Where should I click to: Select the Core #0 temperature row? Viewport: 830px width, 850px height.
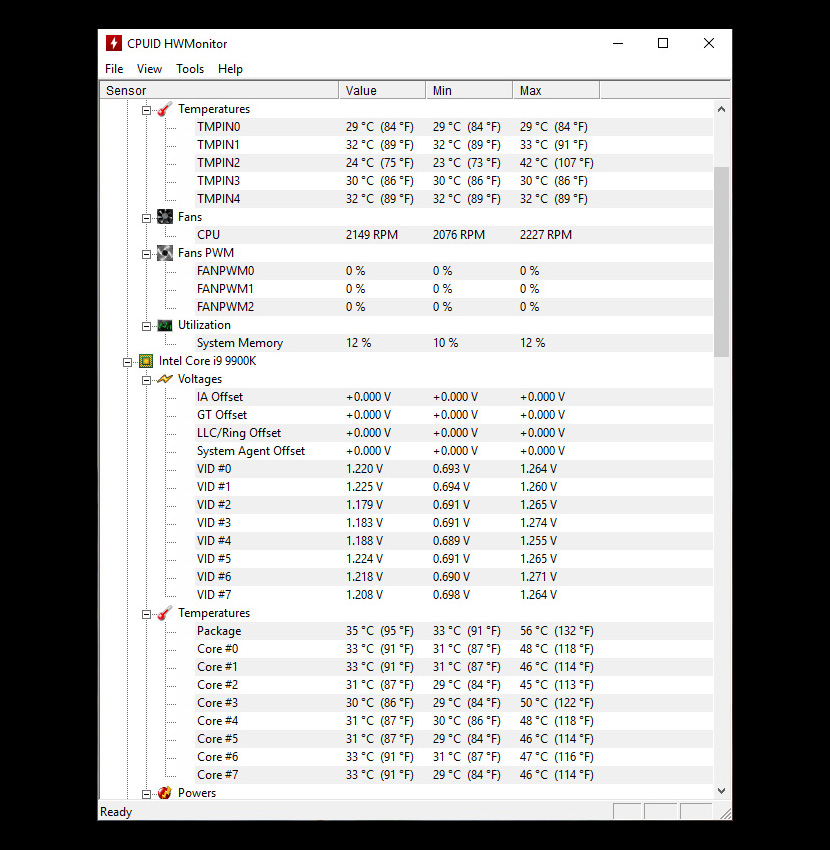pos(453,649)
